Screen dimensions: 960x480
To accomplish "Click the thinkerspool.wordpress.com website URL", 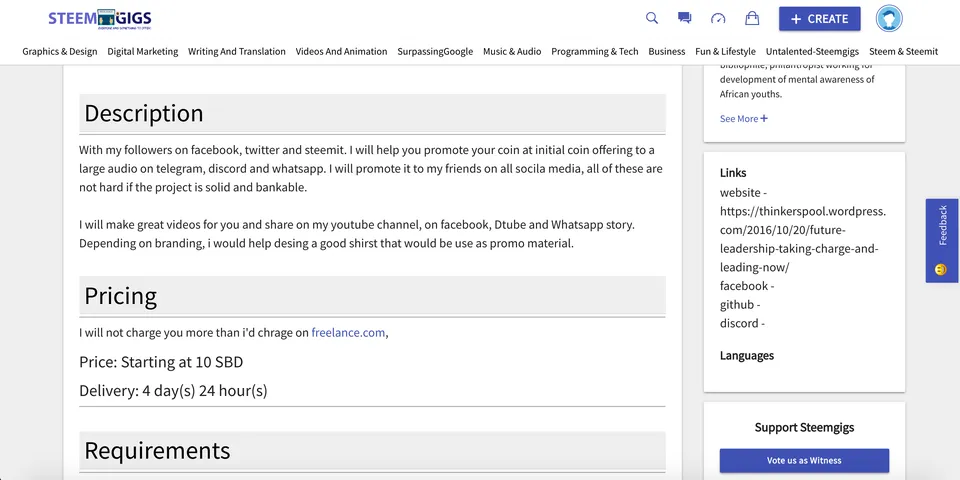I will coord(803,239).
